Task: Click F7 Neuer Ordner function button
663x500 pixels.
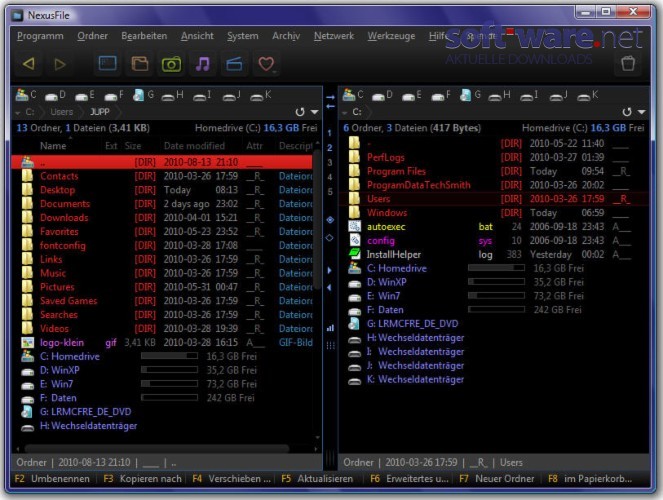Action: tap(497, 479)
